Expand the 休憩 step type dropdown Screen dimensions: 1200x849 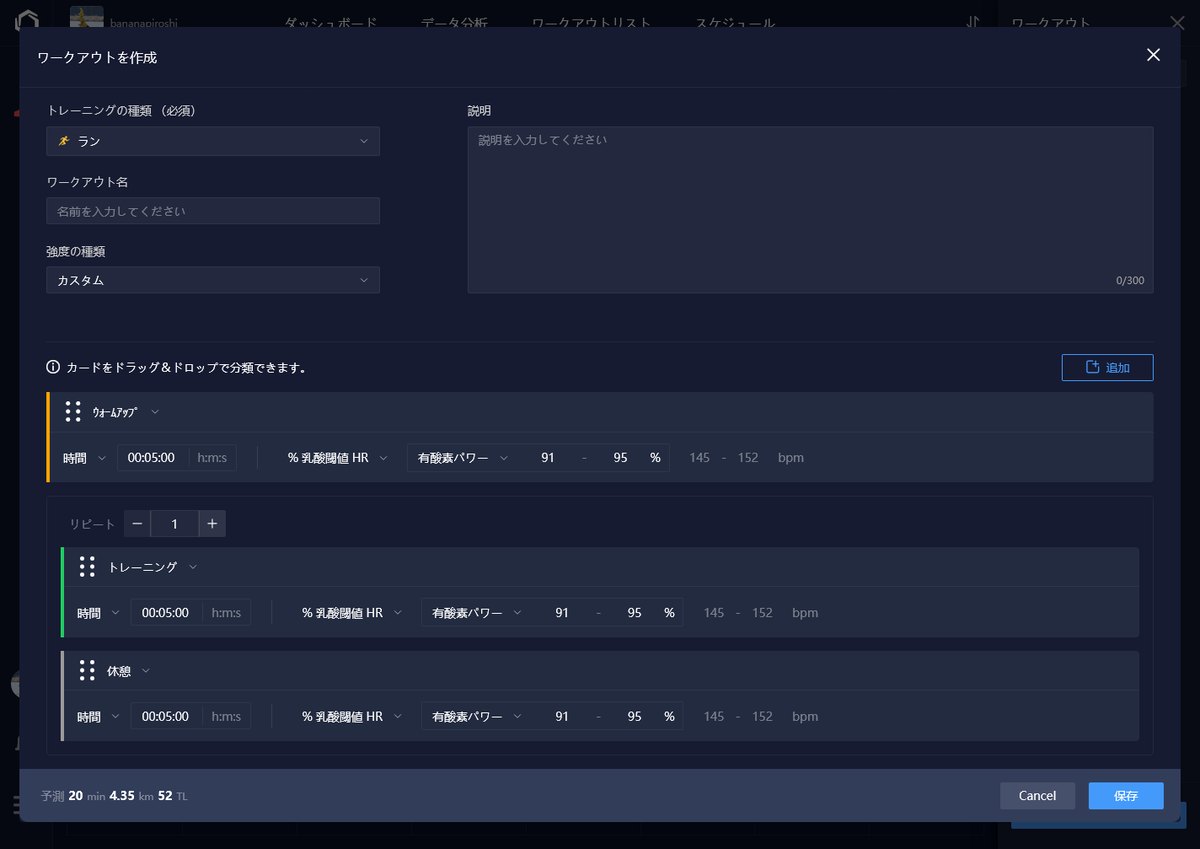pyautogui.click(x=128, y=671)
